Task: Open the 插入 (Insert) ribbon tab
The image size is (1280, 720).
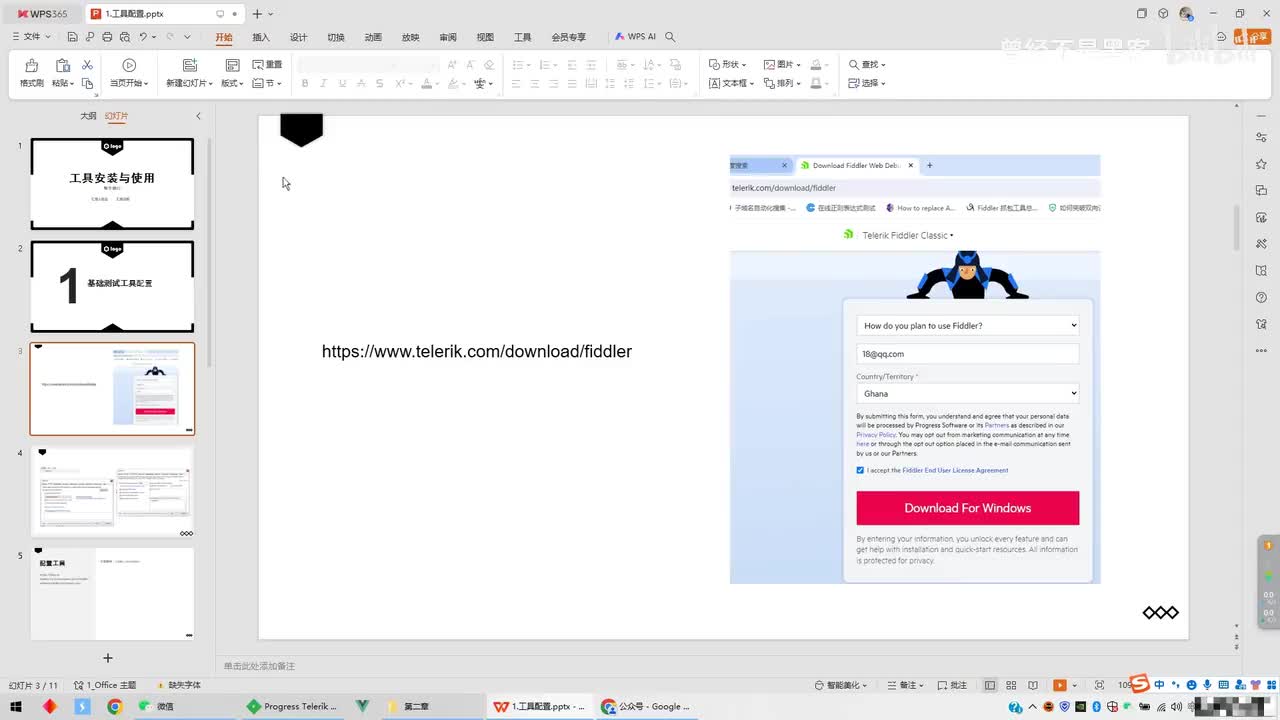Action: pyautogui.click(x=261, y=37)
